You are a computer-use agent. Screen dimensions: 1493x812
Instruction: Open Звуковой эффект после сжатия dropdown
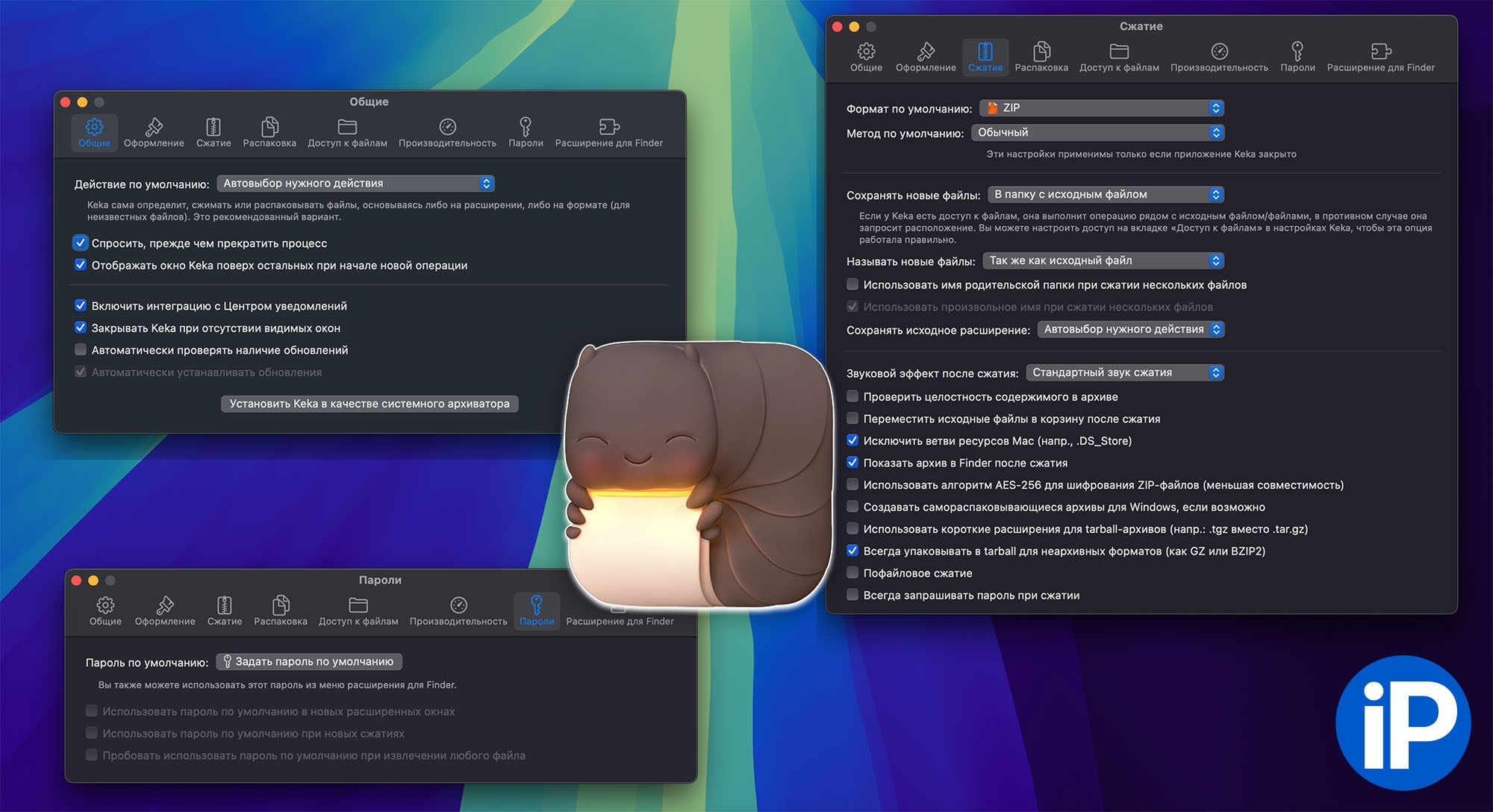click(x=1124, y=372)
